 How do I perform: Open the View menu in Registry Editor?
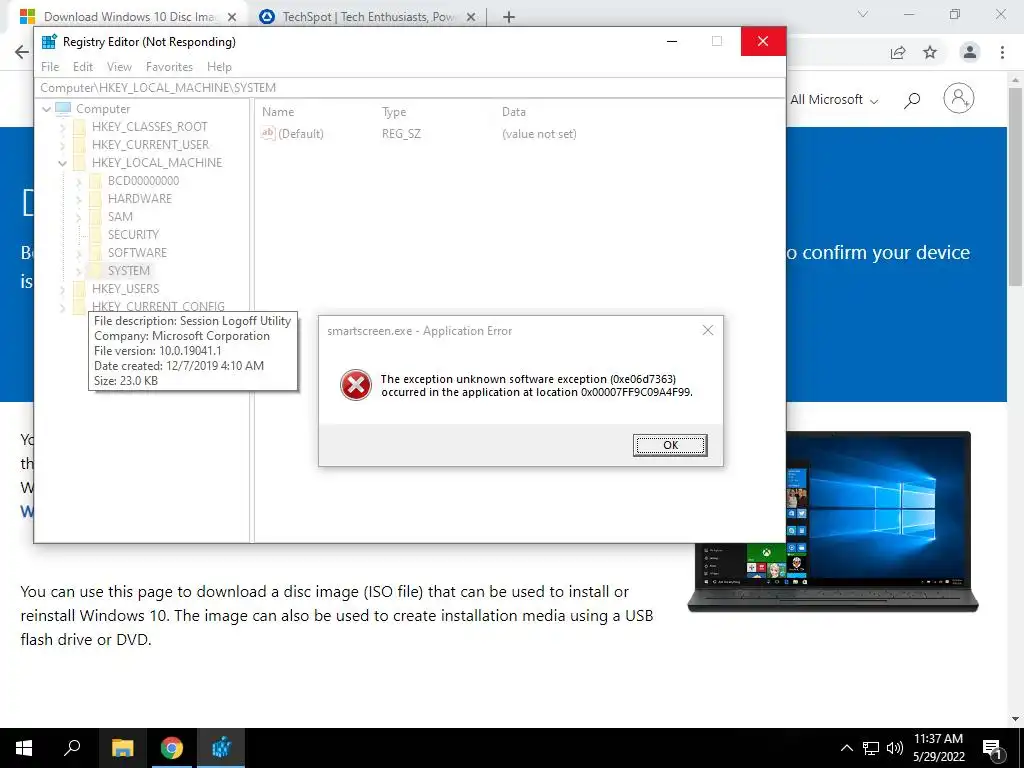point(120,67)
